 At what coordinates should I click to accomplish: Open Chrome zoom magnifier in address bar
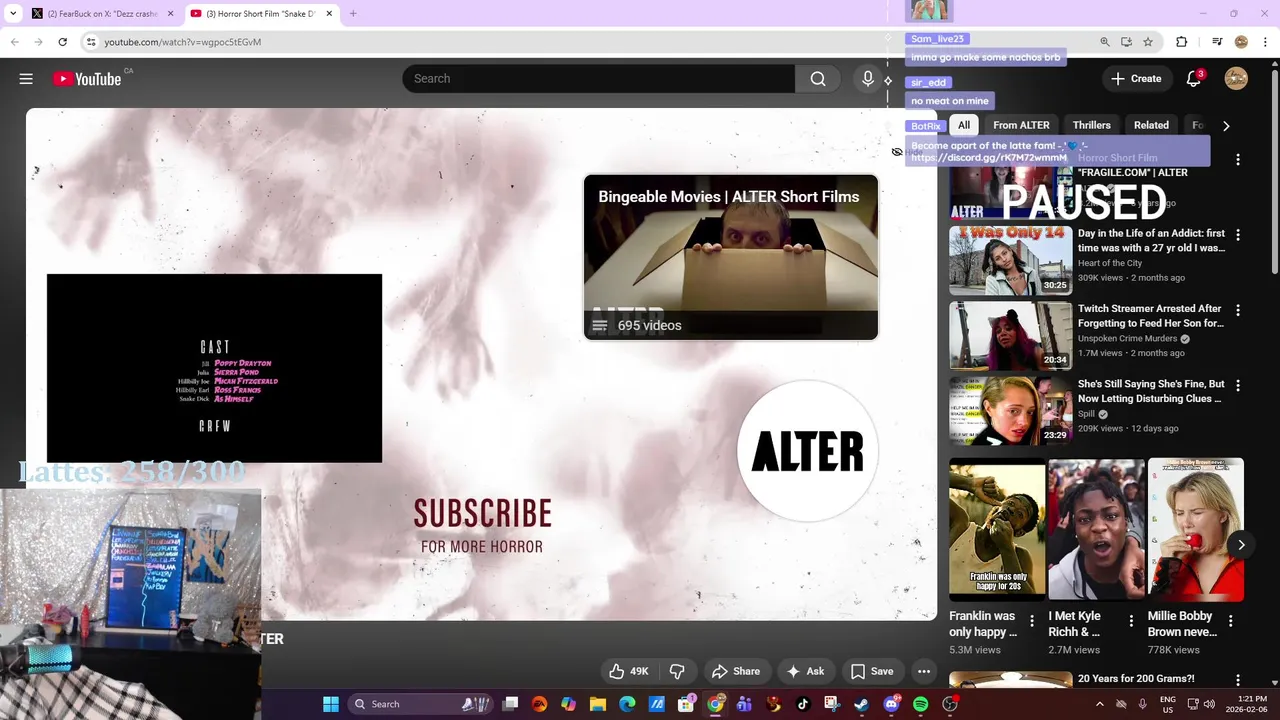coord(1105,42)
